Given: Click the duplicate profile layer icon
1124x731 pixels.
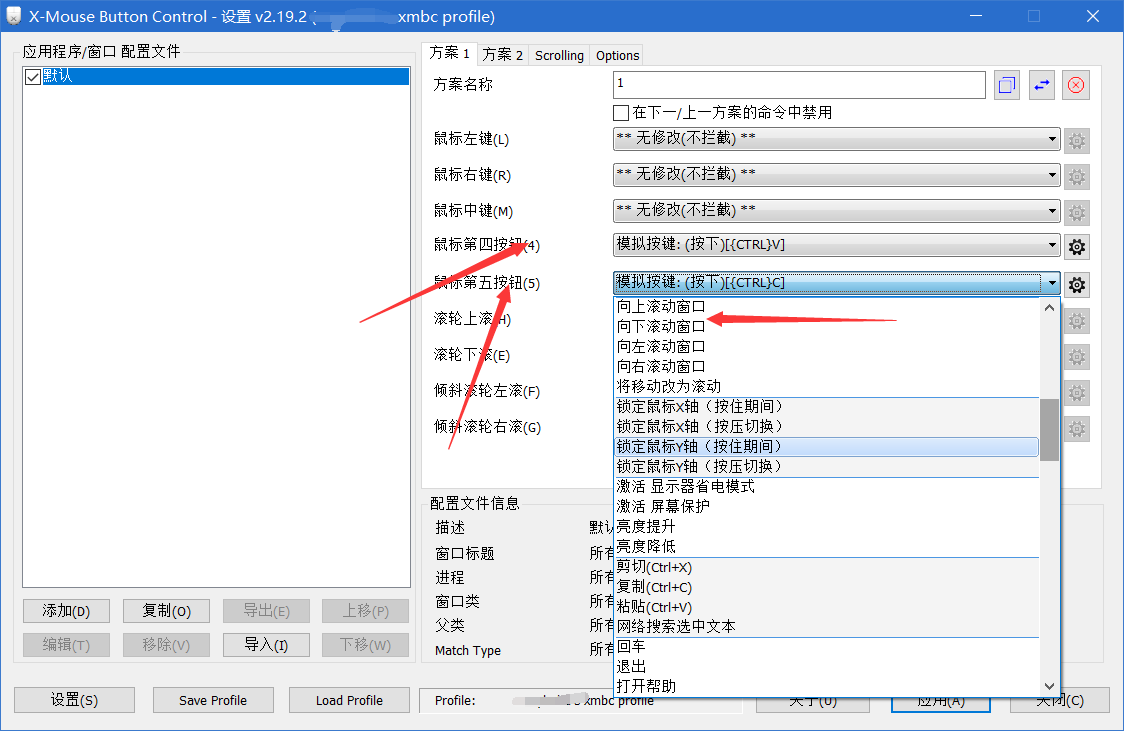Looking at the screenshot, I should 1006,85.
